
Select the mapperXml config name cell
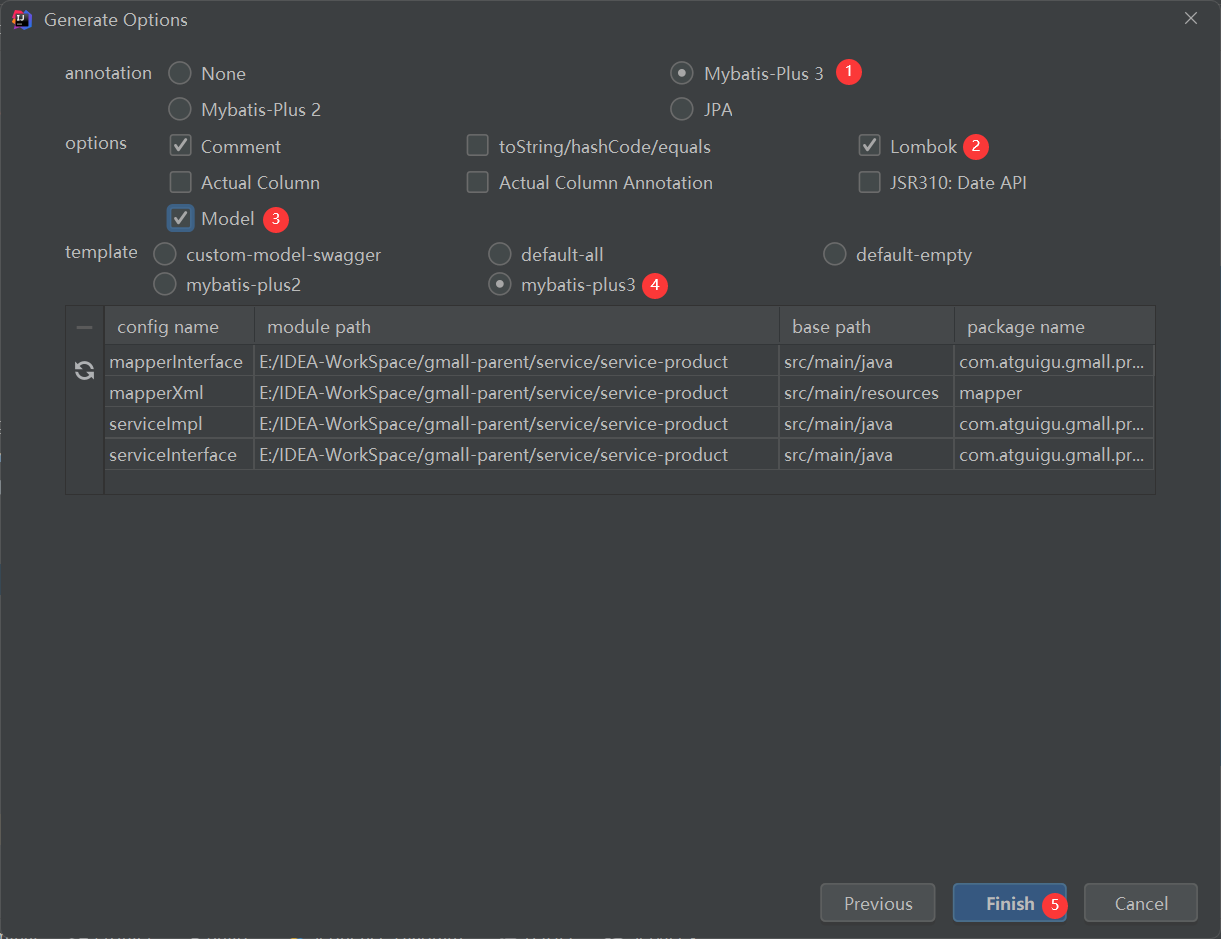(x=179, y=392)
